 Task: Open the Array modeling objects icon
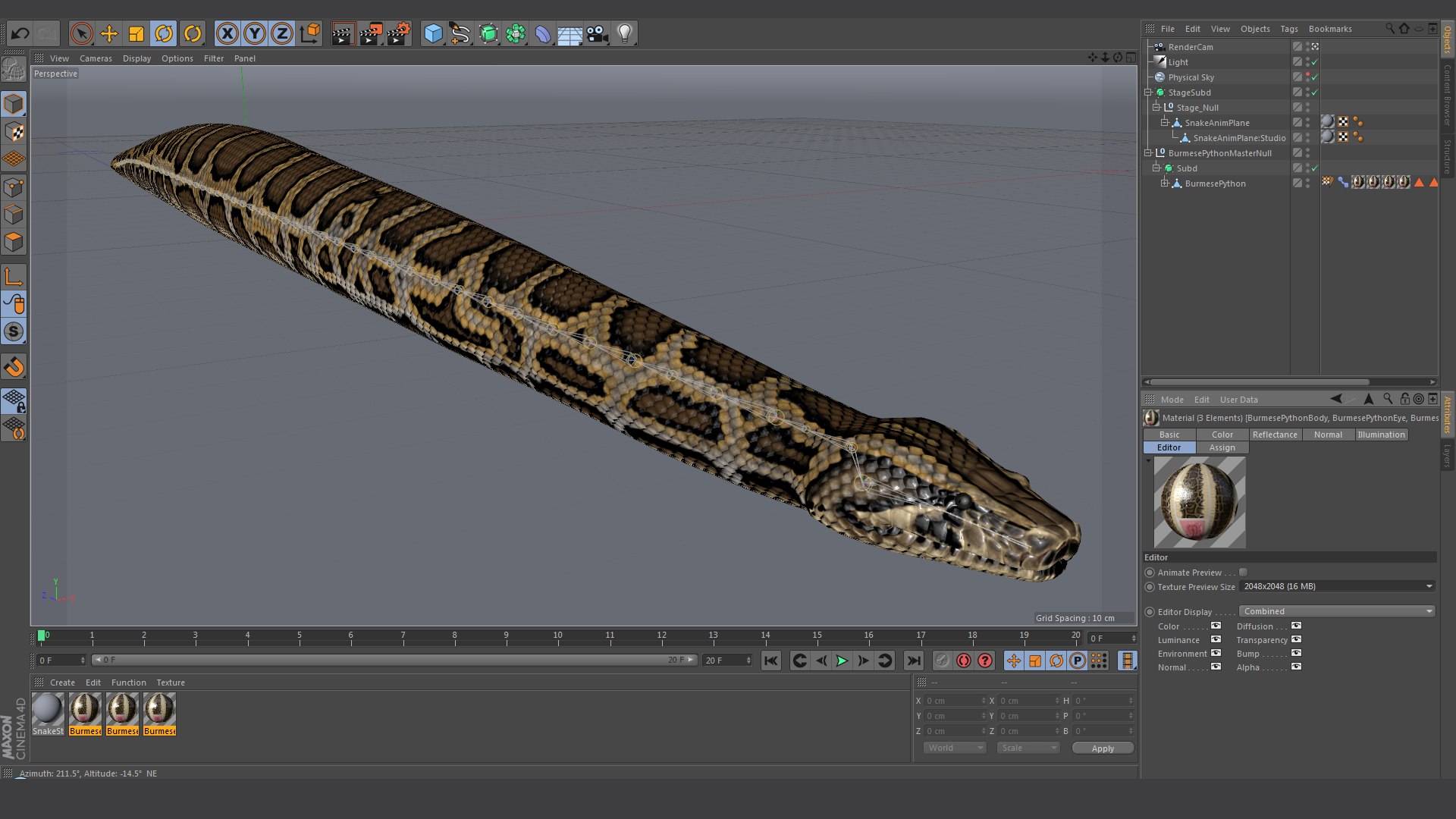pyautogui.click(x=516, y=33)
